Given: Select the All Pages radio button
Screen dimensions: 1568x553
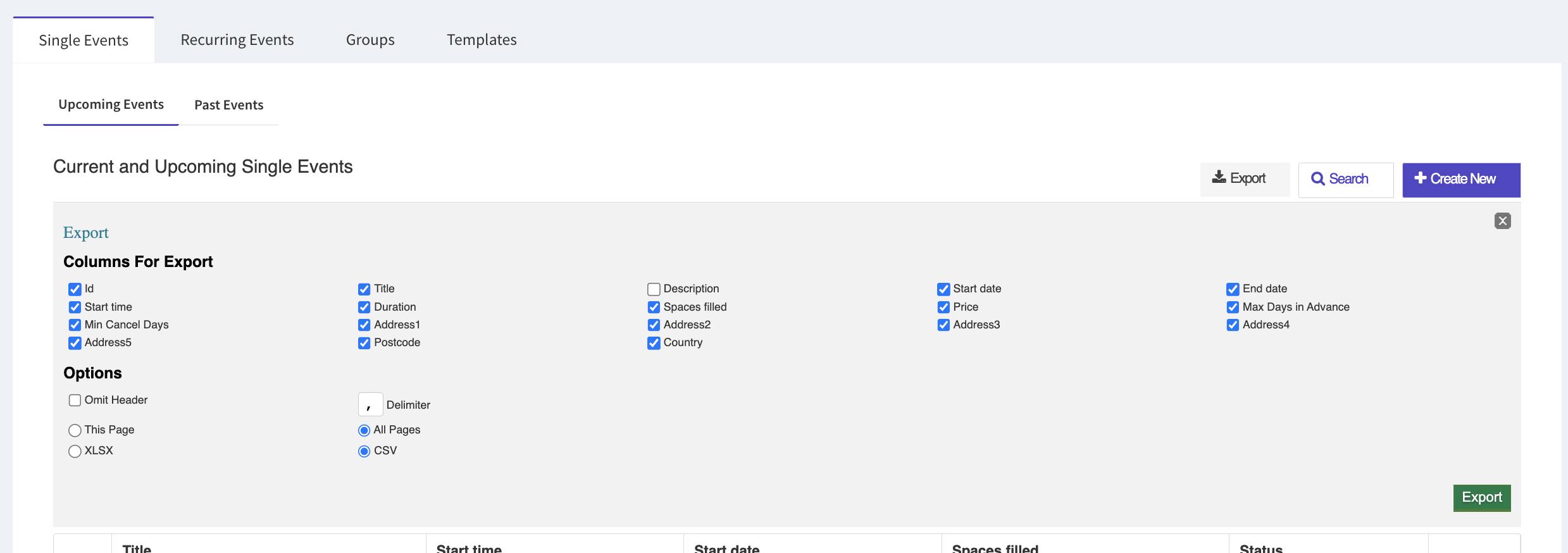Looking at the screenshot, I should [364, 430].
